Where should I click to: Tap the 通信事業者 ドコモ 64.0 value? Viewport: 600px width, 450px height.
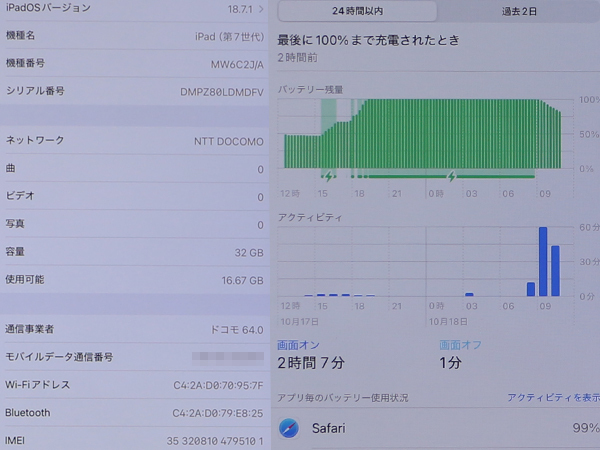[x=237, y=330]
